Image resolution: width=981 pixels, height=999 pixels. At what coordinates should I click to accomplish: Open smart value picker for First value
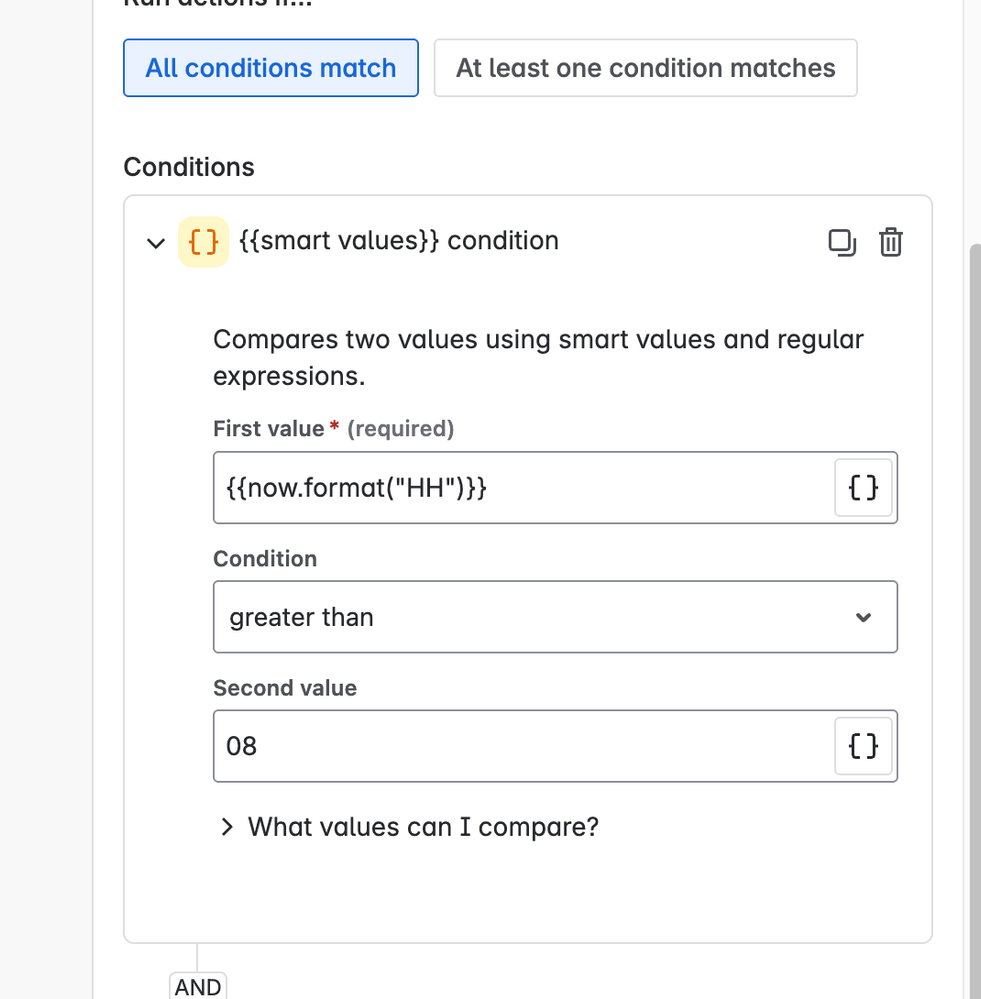pos(863,488)
